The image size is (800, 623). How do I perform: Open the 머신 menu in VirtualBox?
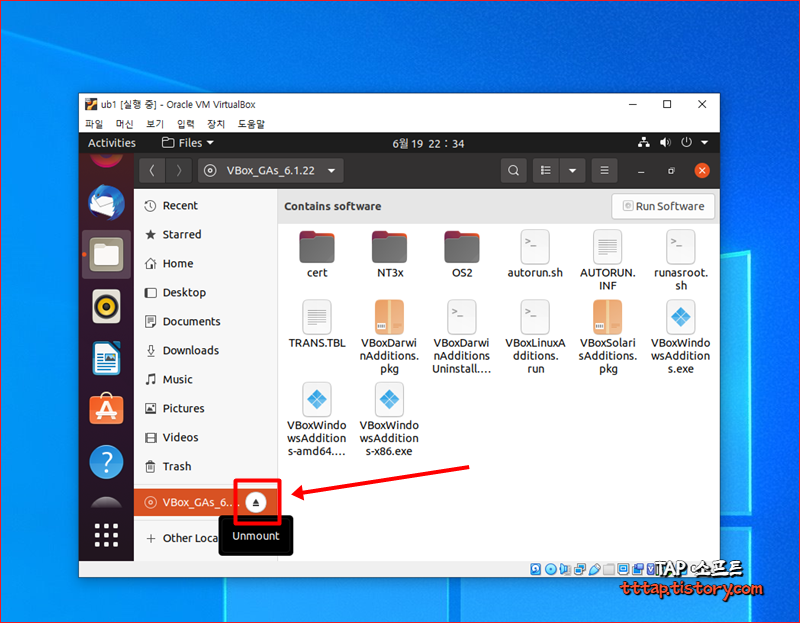click(124, 124)
